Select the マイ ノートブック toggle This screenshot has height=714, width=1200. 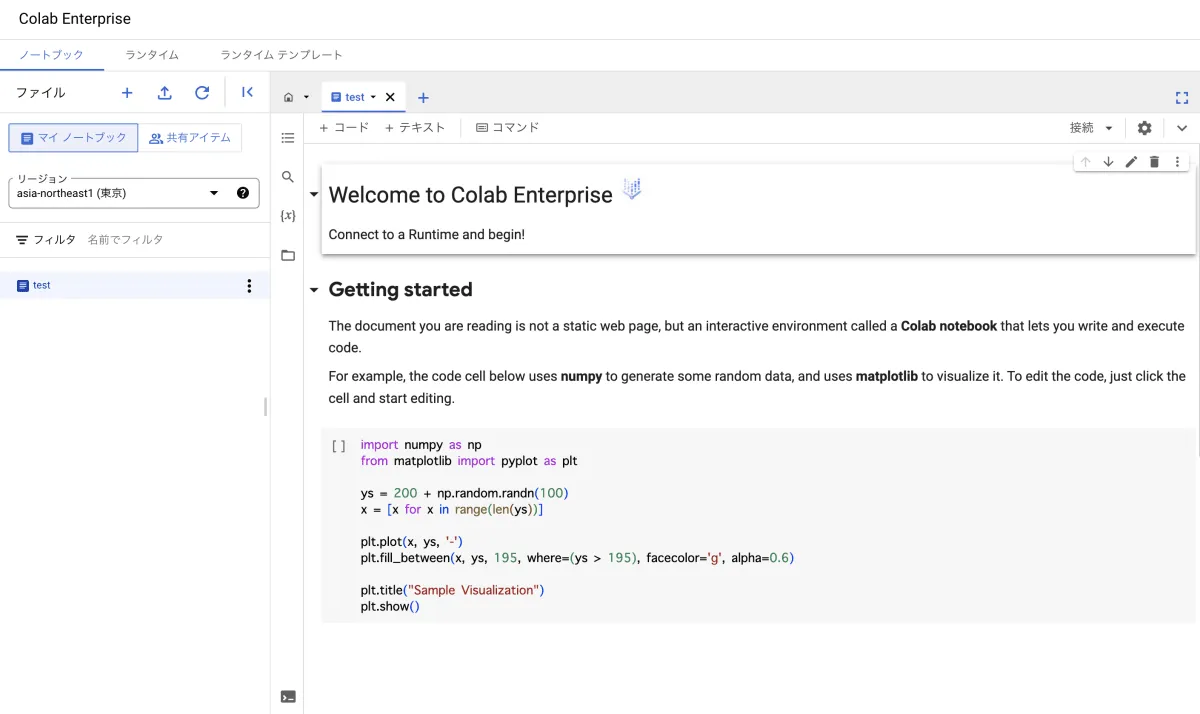tap(74, 138)
